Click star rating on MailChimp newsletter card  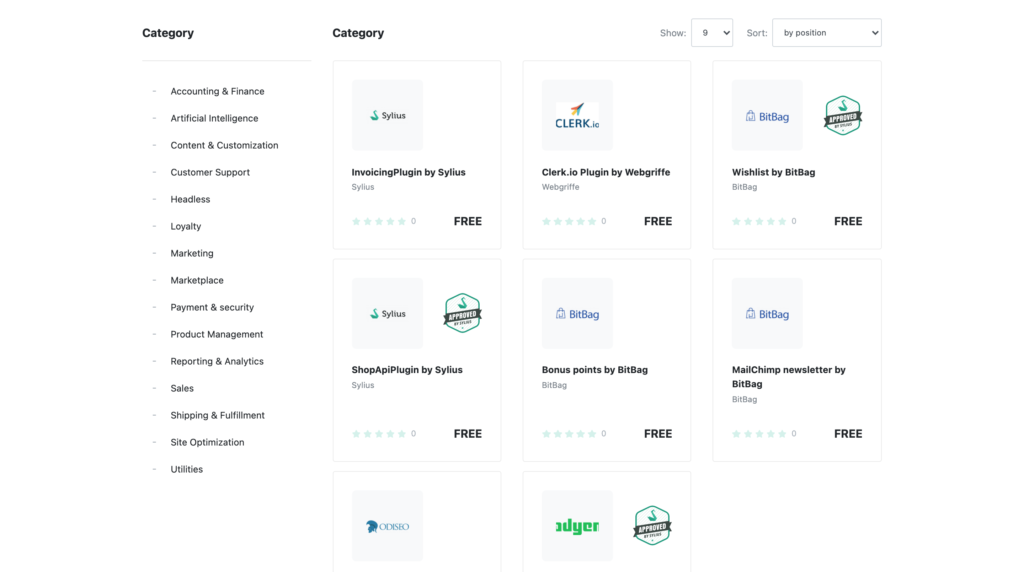(759, 434)
